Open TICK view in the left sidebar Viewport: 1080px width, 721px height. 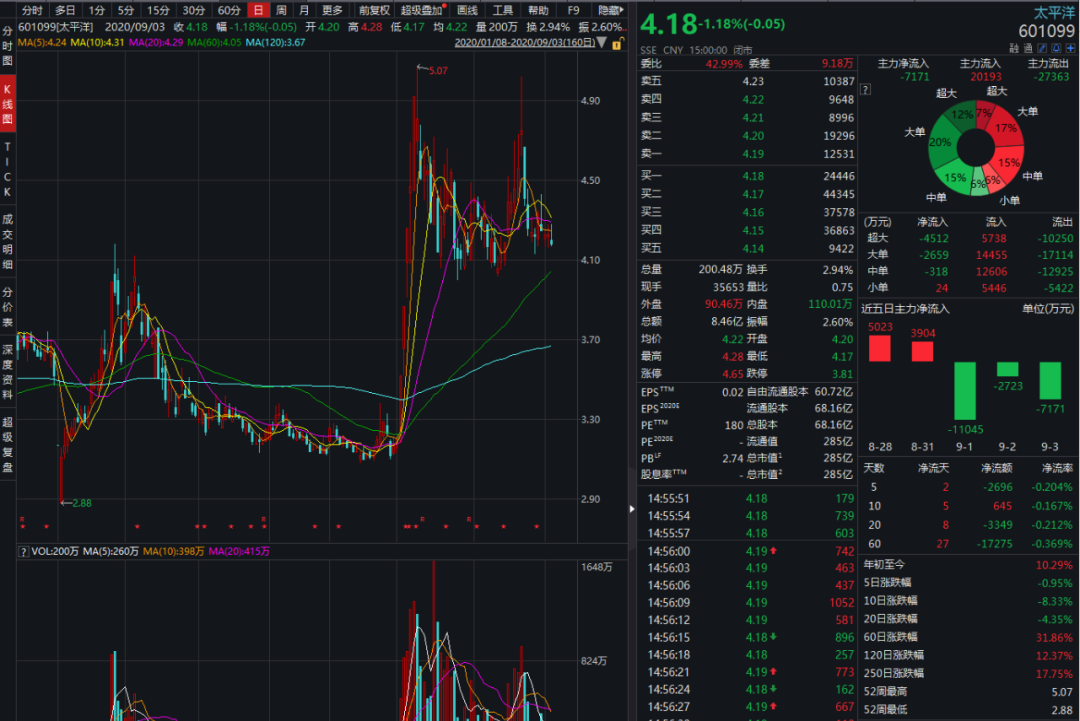pos(8,169)
